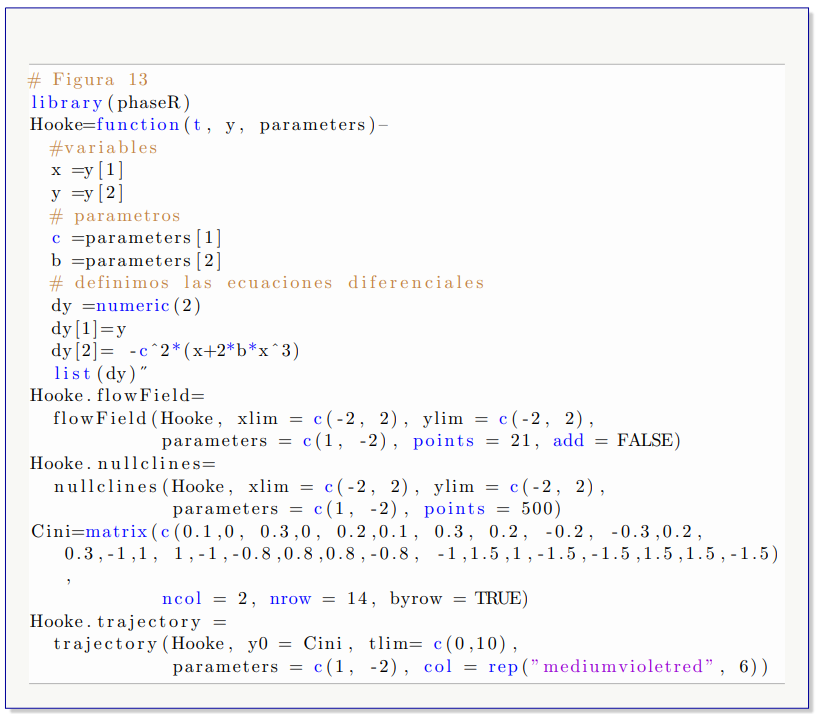
Task: Click the "# definimos las ecuaciones diferenciales" comment
Action: click(x=267, y=283)
